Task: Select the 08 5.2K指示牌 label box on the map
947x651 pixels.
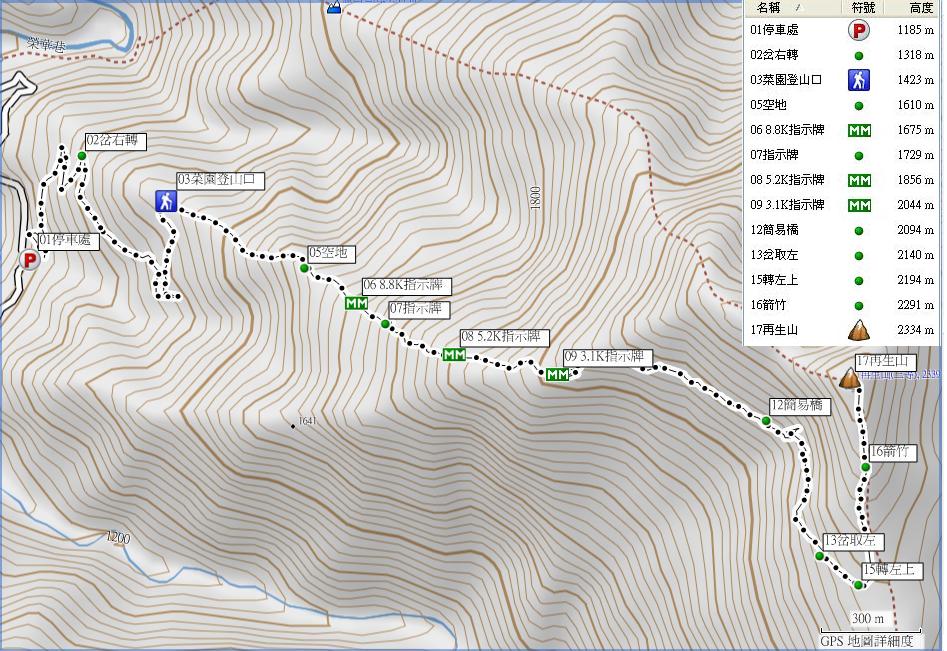Action: [x=505, y=337]
